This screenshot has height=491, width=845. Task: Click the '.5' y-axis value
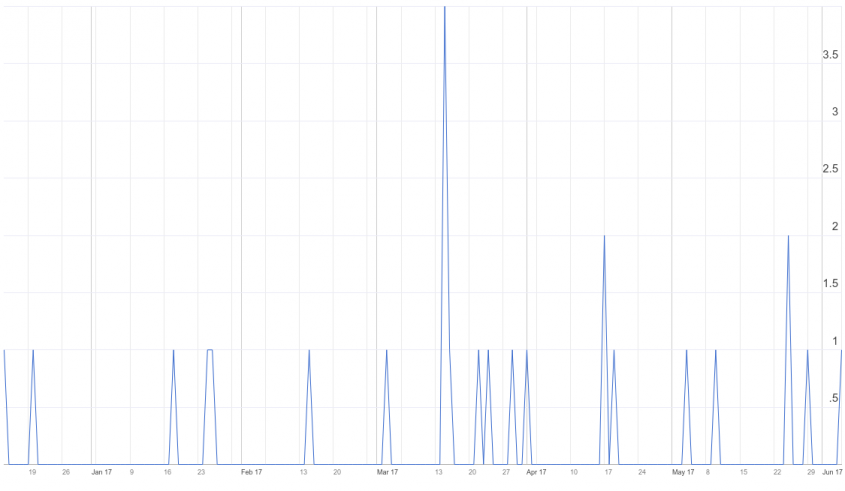834,398
